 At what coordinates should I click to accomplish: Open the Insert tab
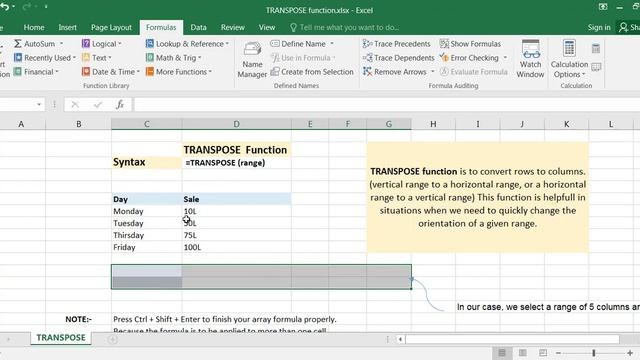click(x=67, y=27)
